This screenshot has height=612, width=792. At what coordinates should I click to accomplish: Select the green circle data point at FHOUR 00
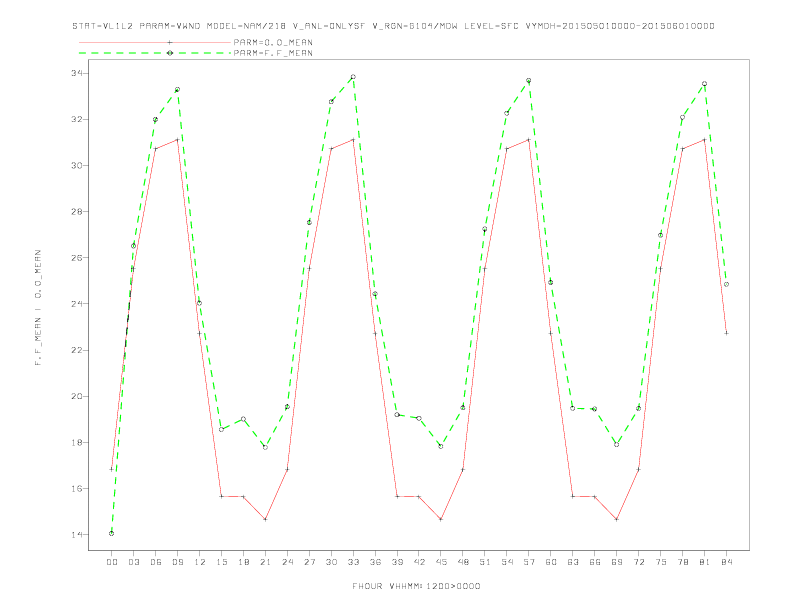(112, 533)
